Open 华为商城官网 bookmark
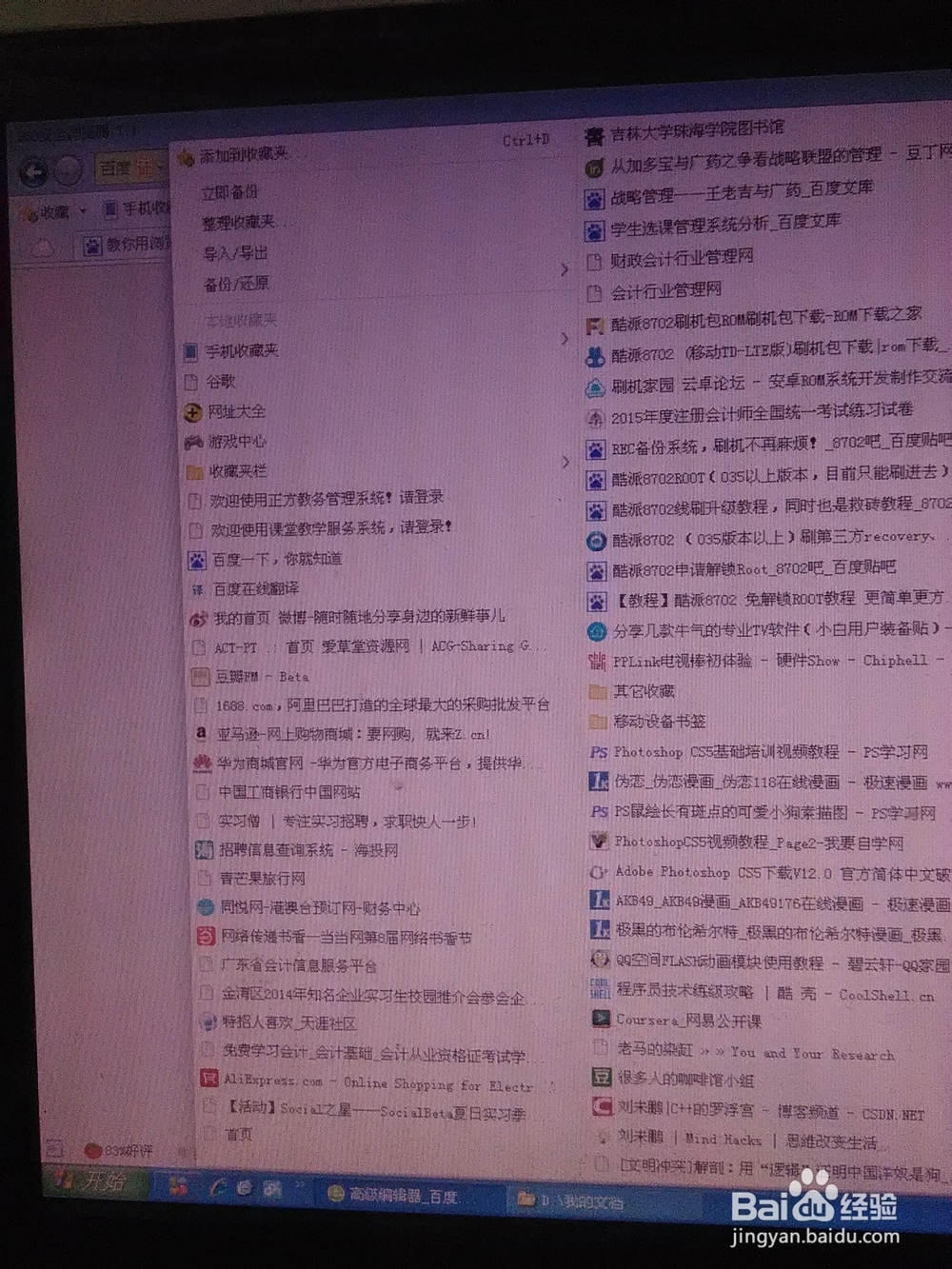The height and width of the screenshot is (1269, 952). 360,763
